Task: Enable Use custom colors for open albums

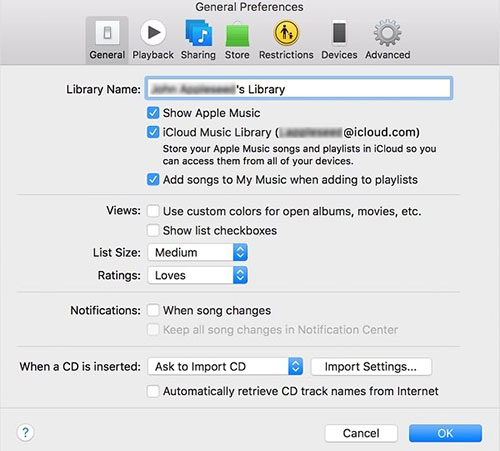Action: [x=153, y=211]
